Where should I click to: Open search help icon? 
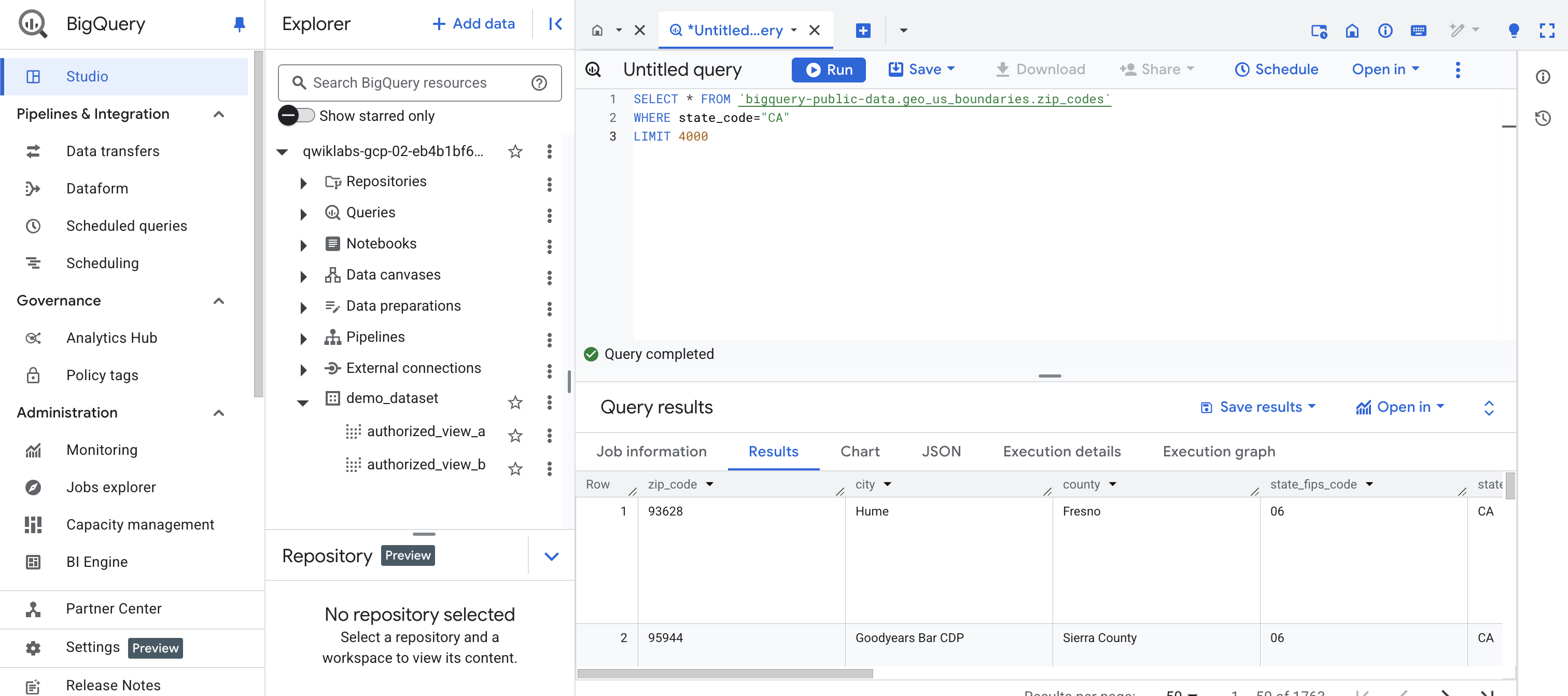click(x=539, y=83)
